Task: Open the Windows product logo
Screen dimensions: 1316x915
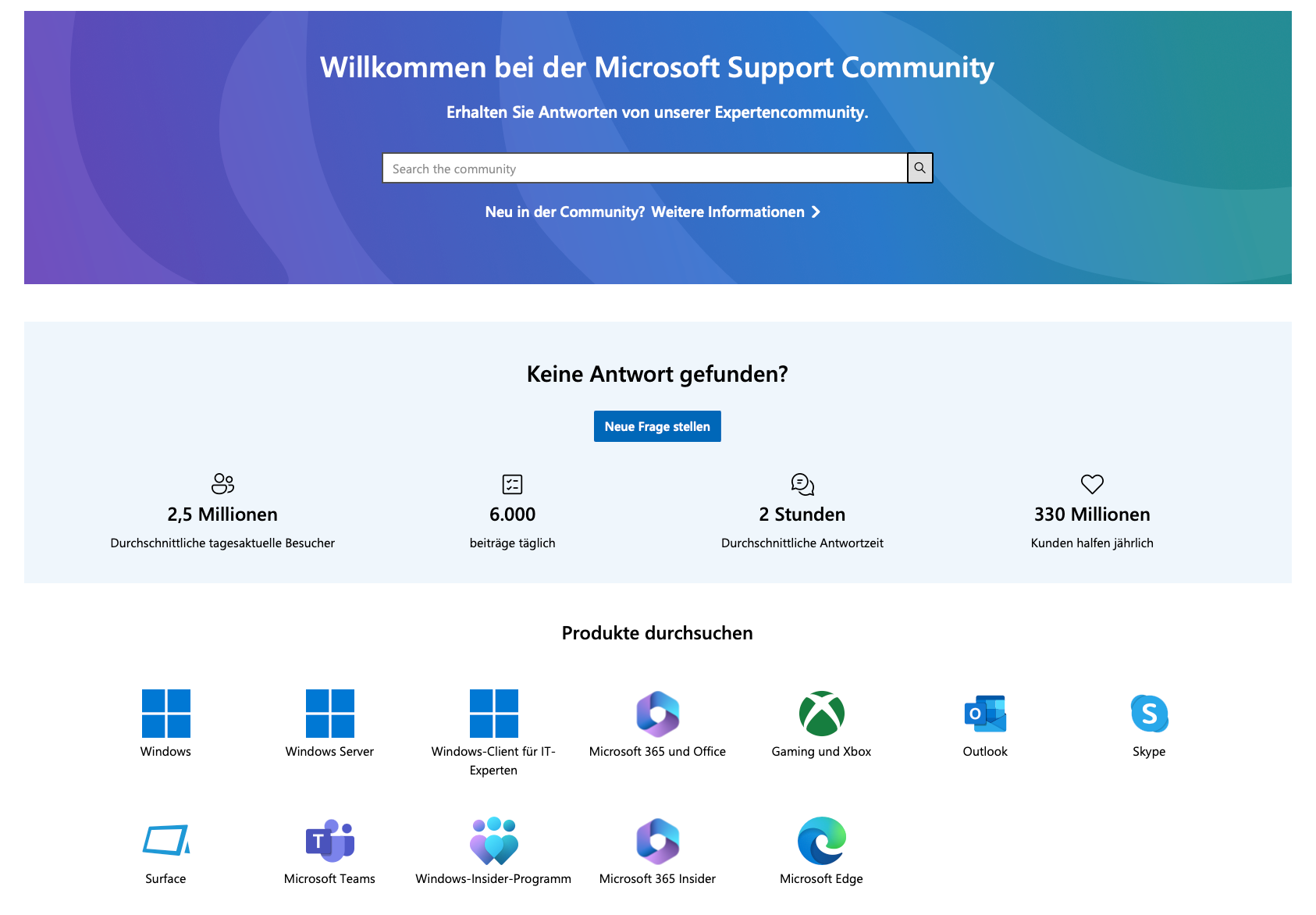Action: [165, 713]
